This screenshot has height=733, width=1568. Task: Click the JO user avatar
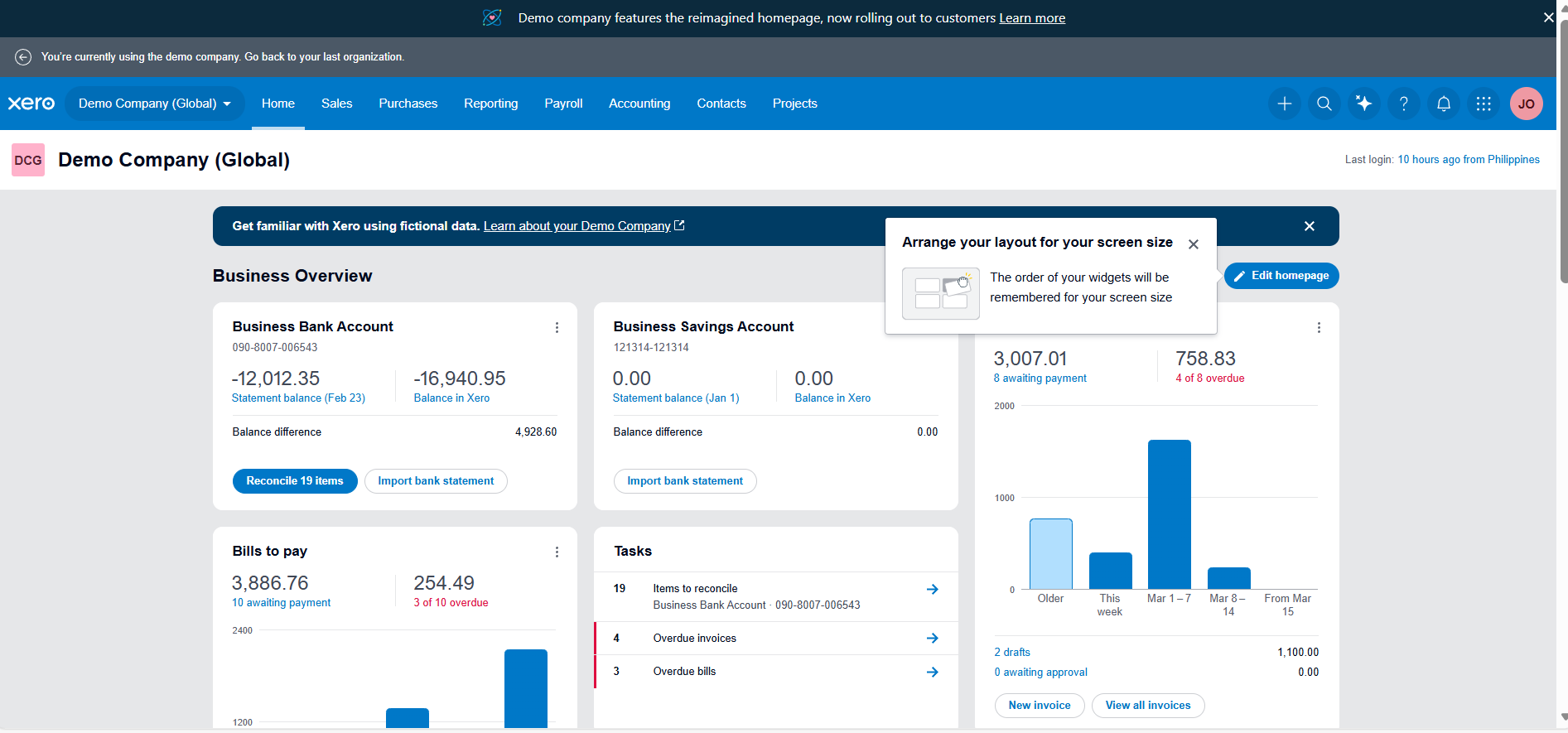point(1526,104)
